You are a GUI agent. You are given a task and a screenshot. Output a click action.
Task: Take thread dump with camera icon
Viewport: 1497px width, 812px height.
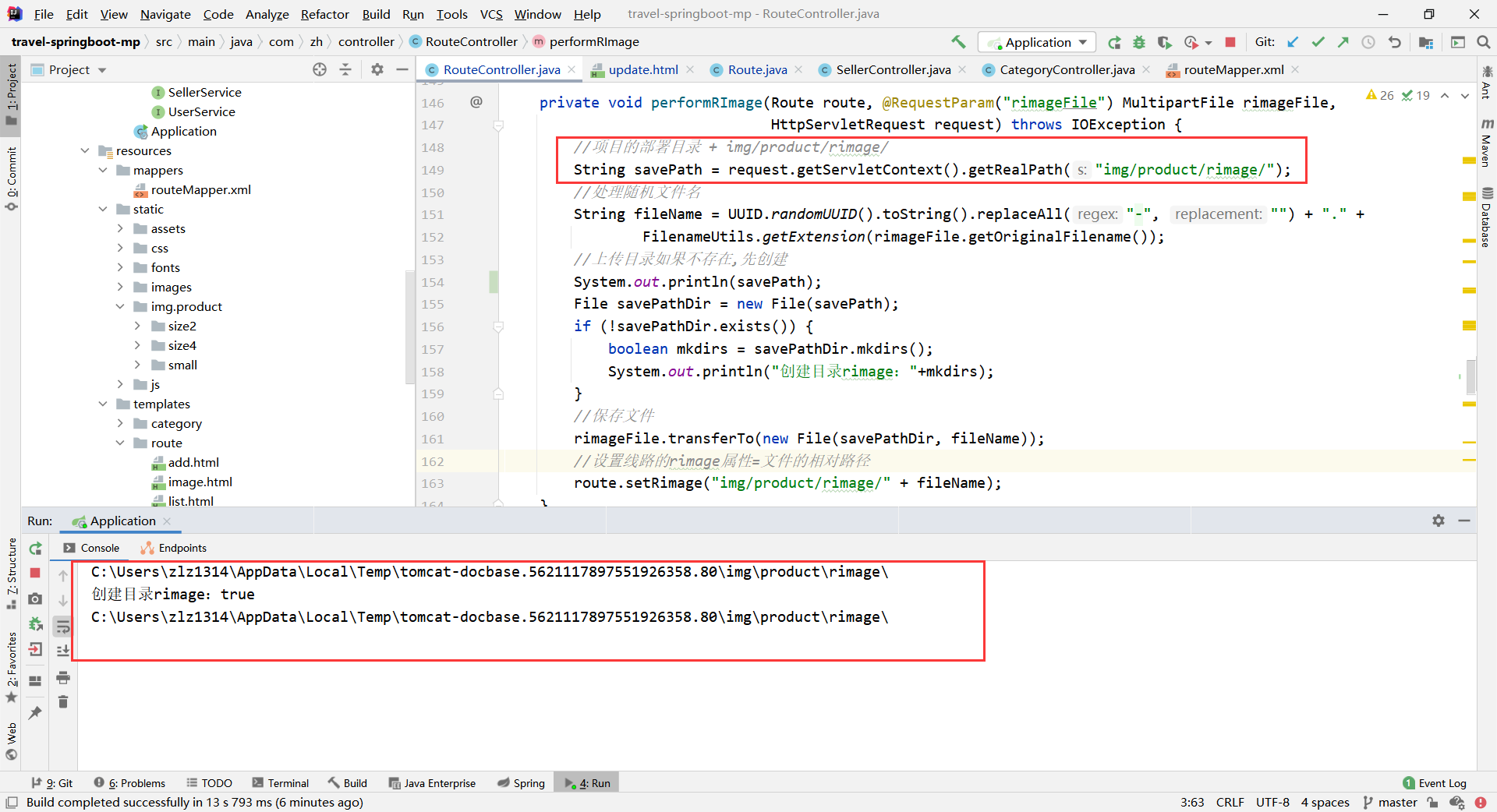(x=35, y=598)
